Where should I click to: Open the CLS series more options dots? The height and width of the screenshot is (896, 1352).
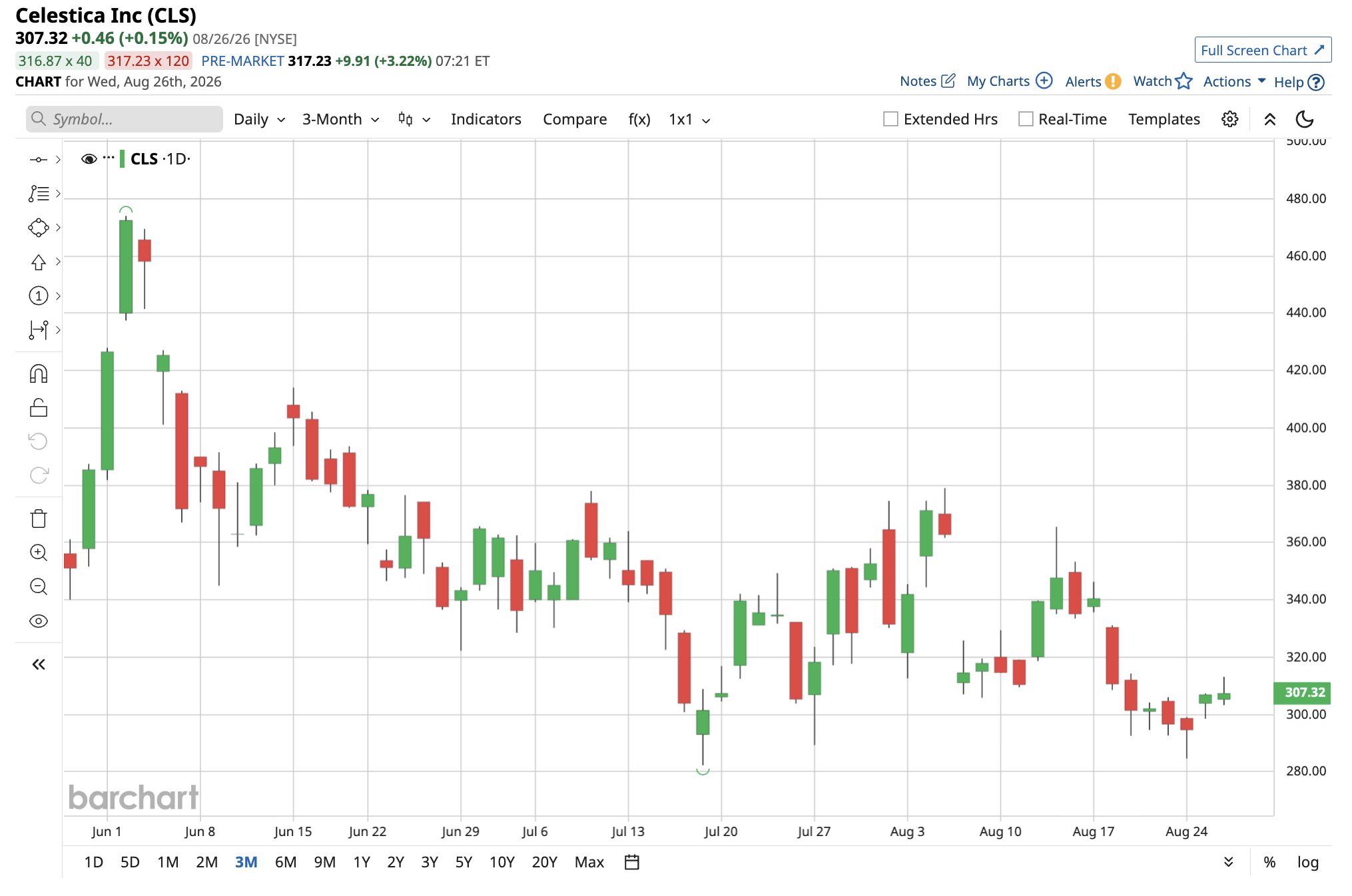tap(109, 158)
